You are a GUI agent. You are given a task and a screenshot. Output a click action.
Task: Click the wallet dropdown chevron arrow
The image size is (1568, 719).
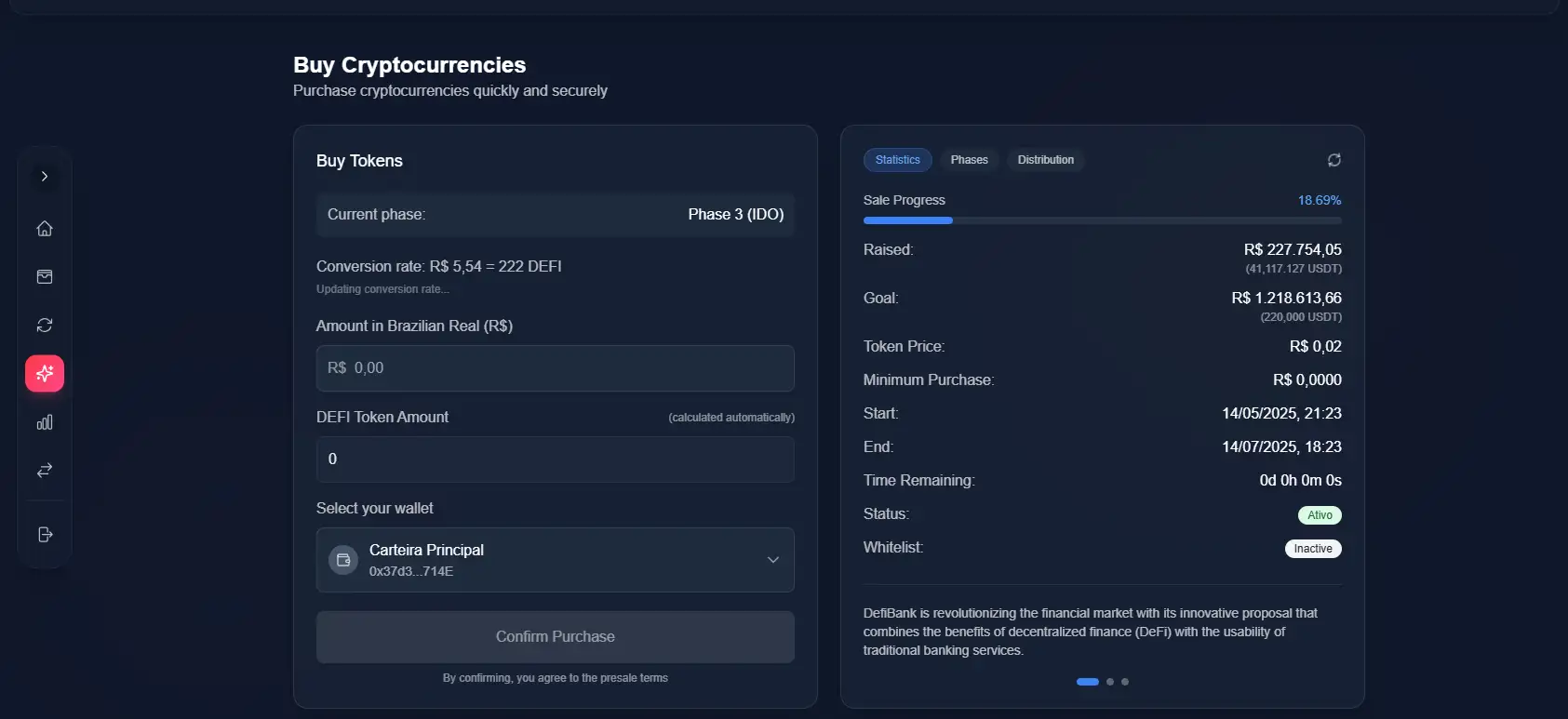click(x=772, y=560)
